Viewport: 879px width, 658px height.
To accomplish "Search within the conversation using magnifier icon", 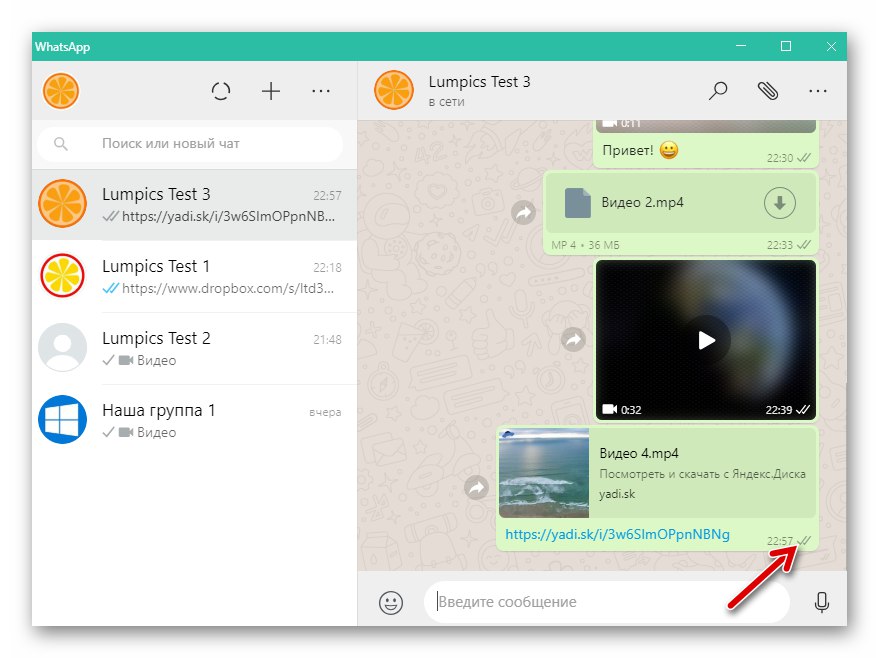I will pos(718,90).
